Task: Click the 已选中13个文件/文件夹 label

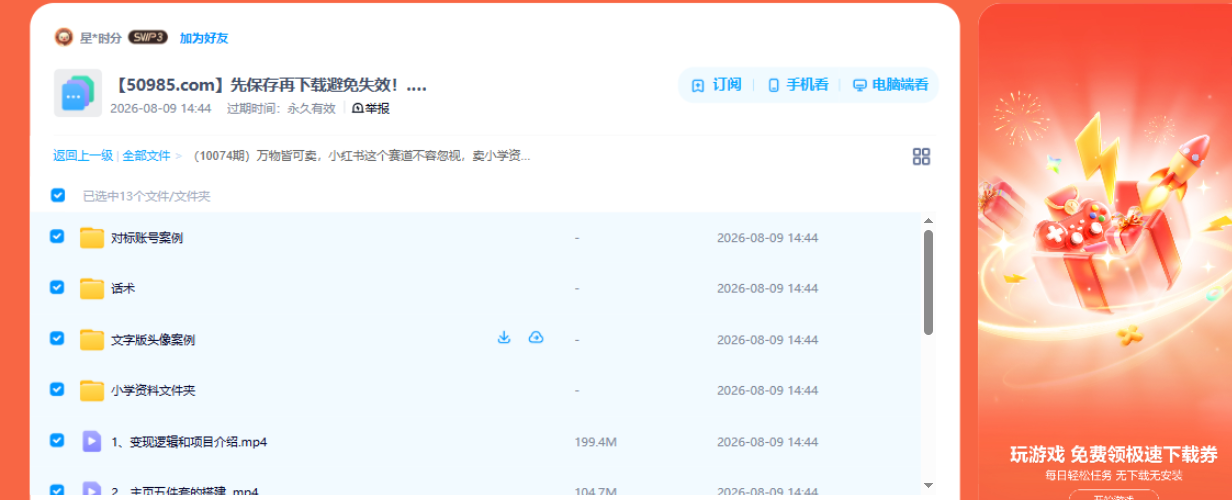Action: tap(146, 196)
